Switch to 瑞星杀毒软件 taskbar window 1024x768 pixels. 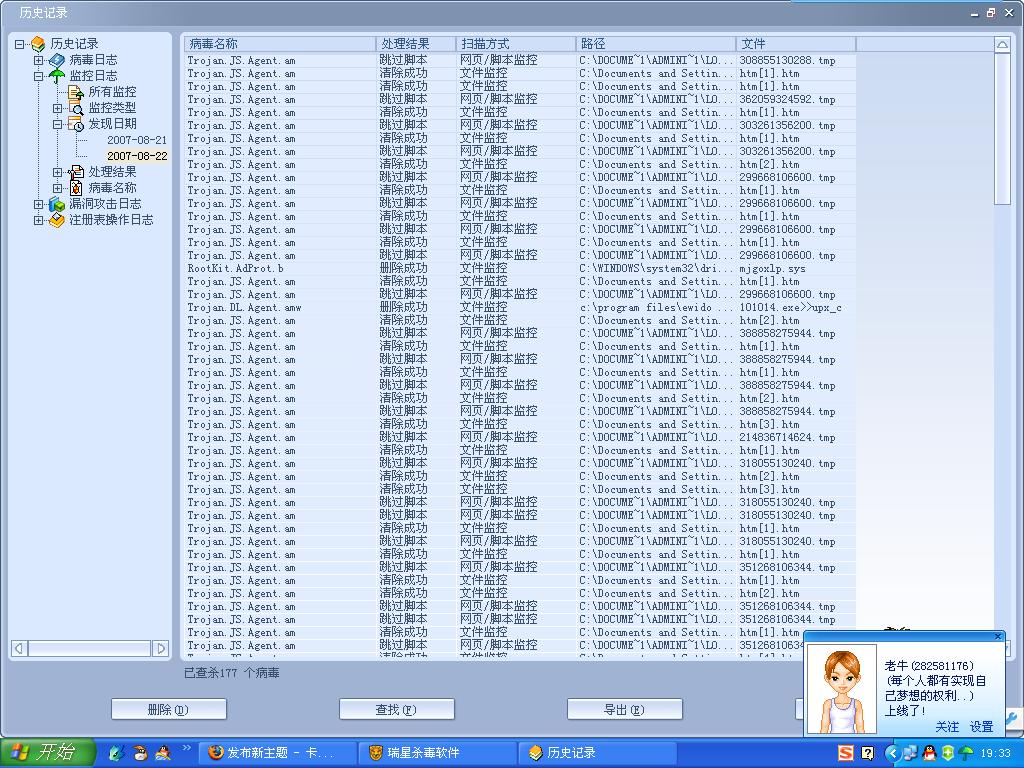pos(438,753)
